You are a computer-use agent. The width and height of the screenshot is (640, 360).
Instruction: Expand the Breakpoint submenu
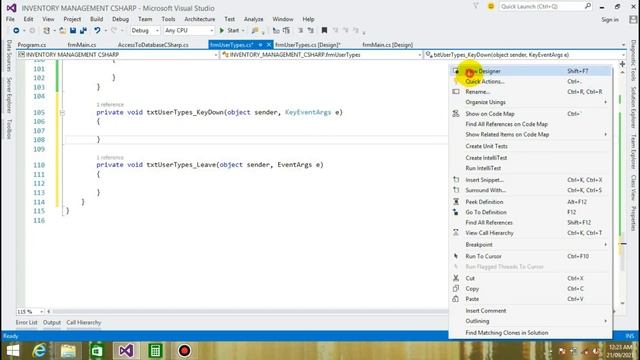530,245
